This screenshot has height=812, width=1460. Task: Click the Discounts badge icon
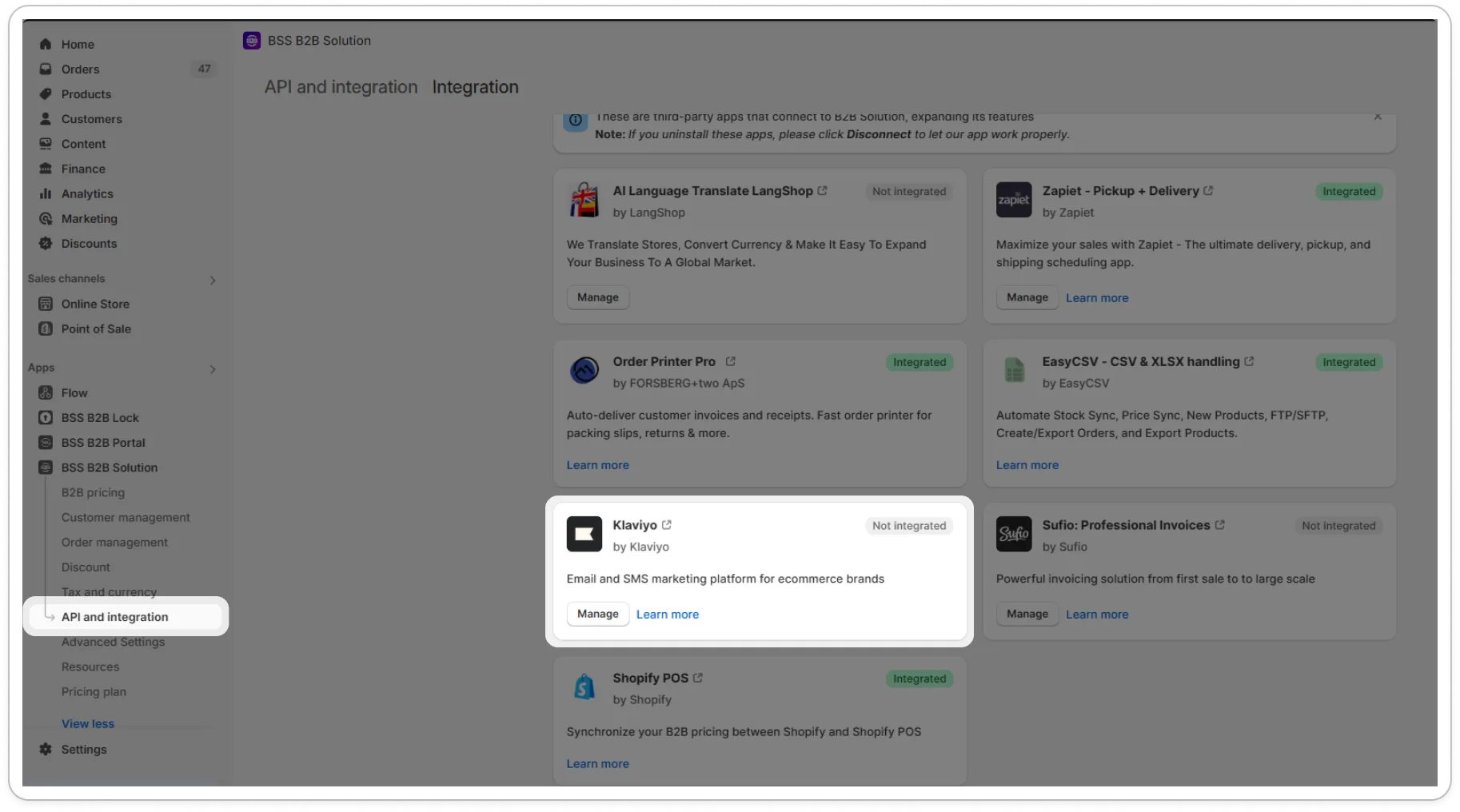coord(46,243)
